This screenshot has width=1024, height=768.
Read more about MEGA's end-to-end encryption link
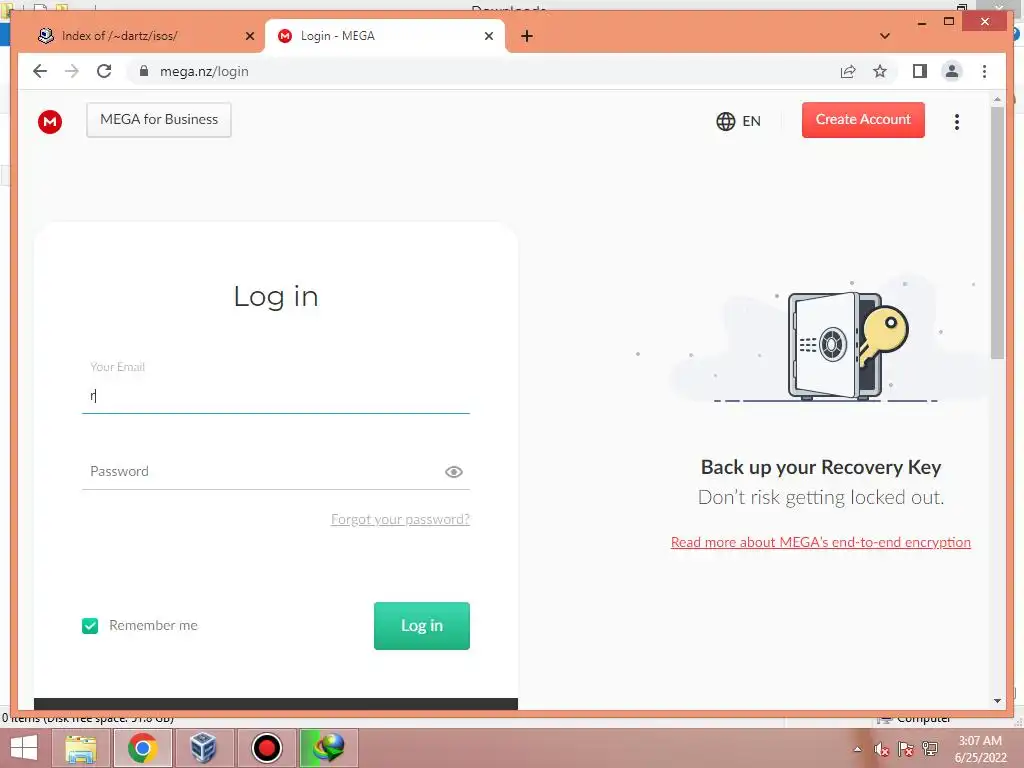[x=820, y=542]
